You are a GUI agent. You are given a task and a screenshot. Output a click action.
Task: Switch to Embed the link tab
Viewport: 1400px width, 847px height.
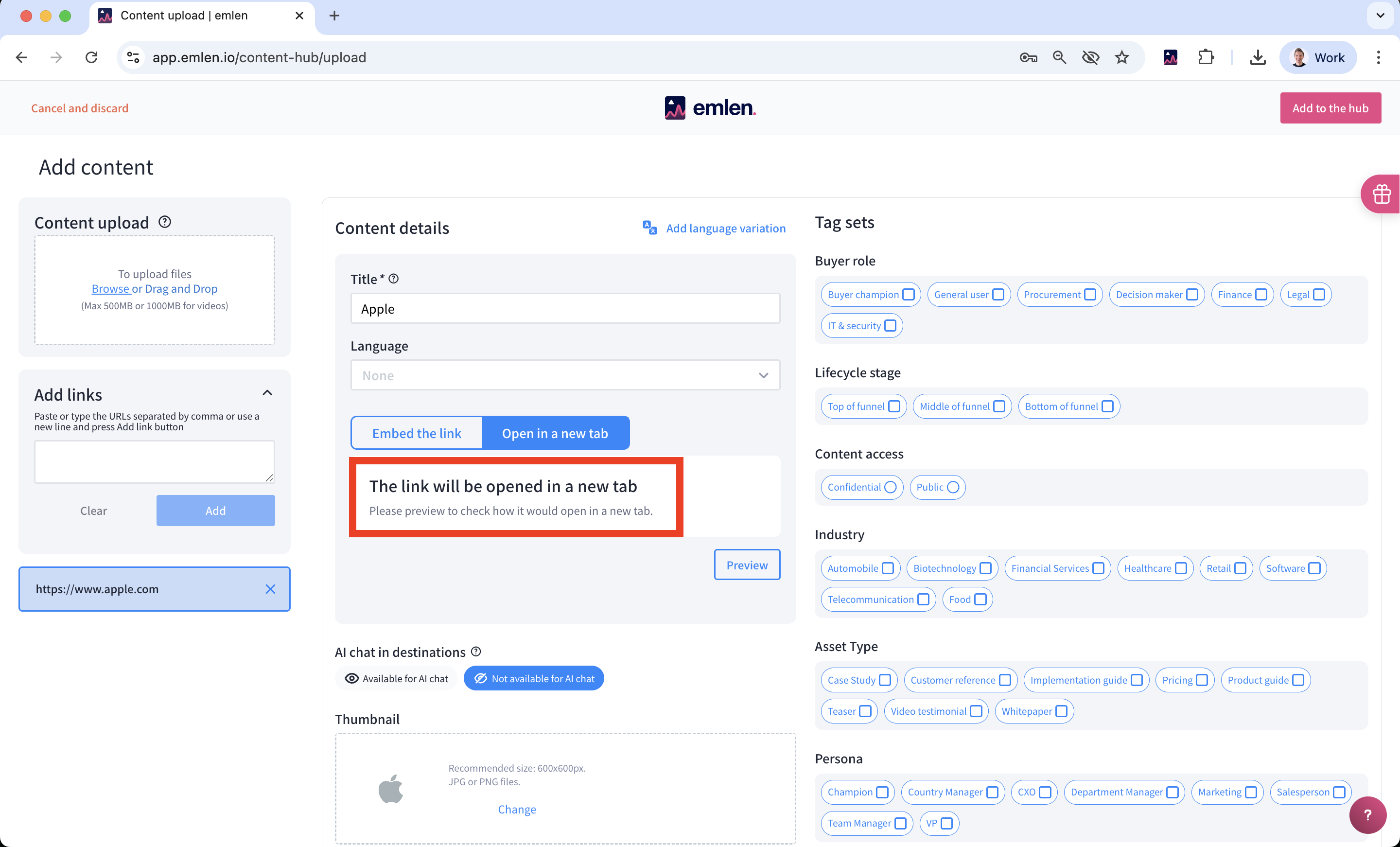tap(417, 433)
